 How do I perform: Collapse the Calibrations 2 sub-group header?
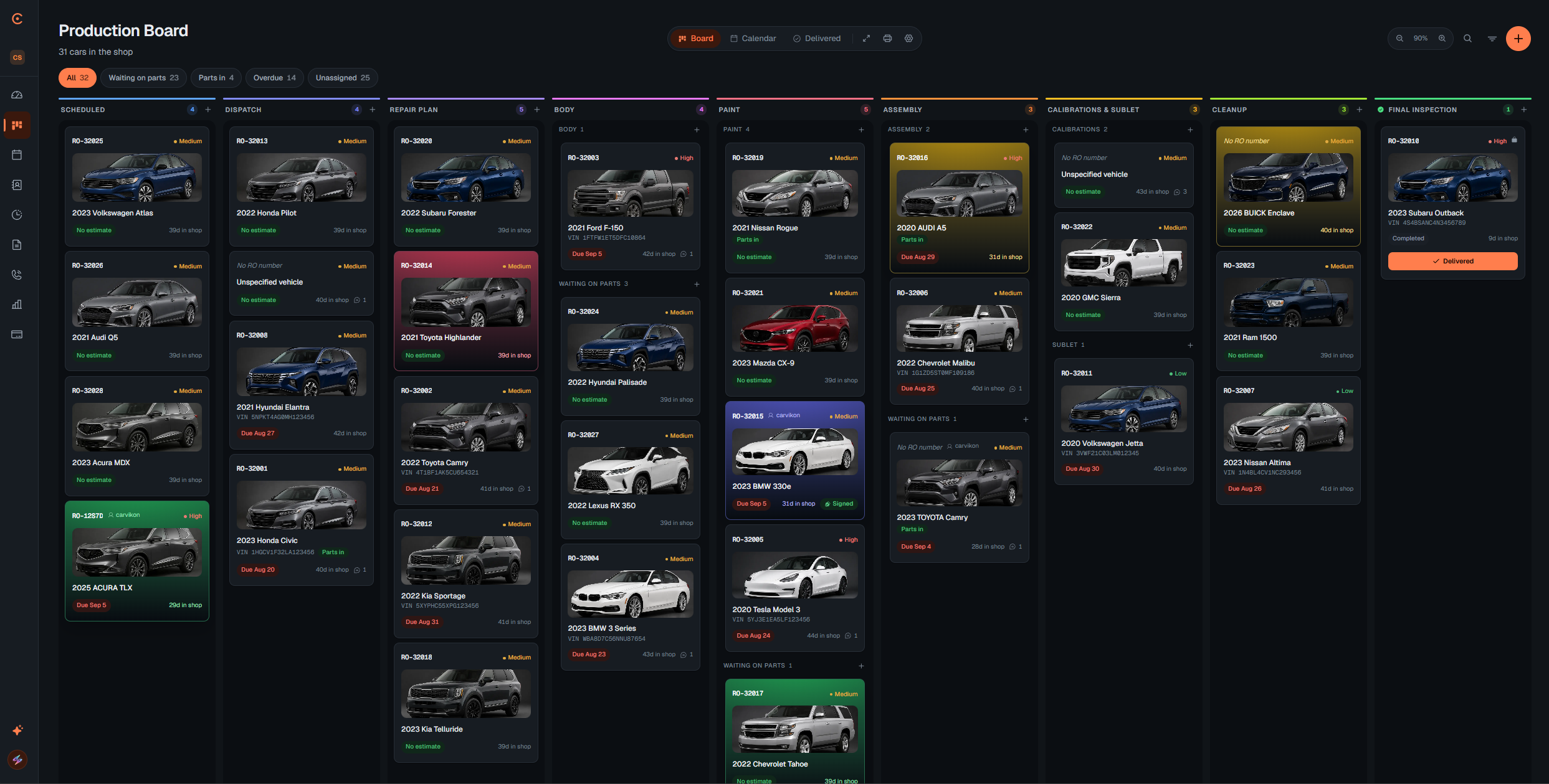tap(1080, 130)
